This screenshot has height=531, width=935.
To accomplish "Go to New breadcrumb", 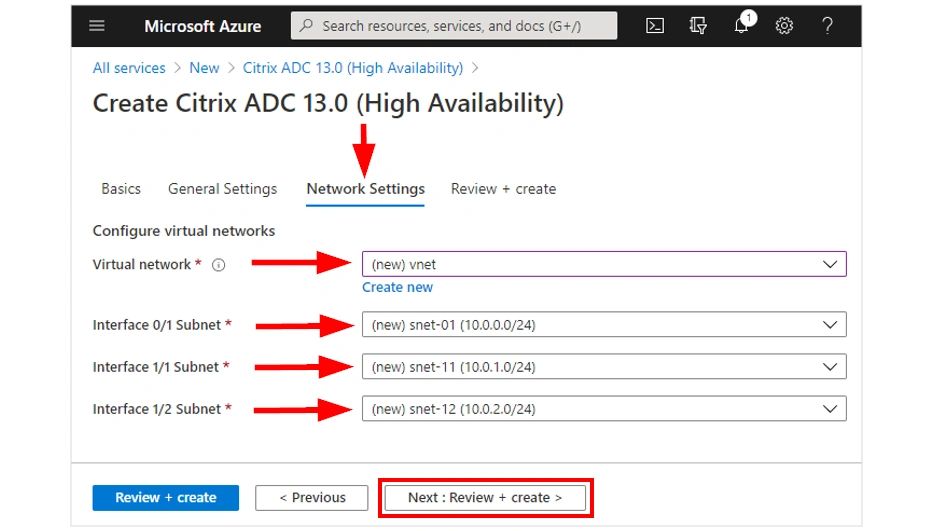I will (x=205, y=68).
